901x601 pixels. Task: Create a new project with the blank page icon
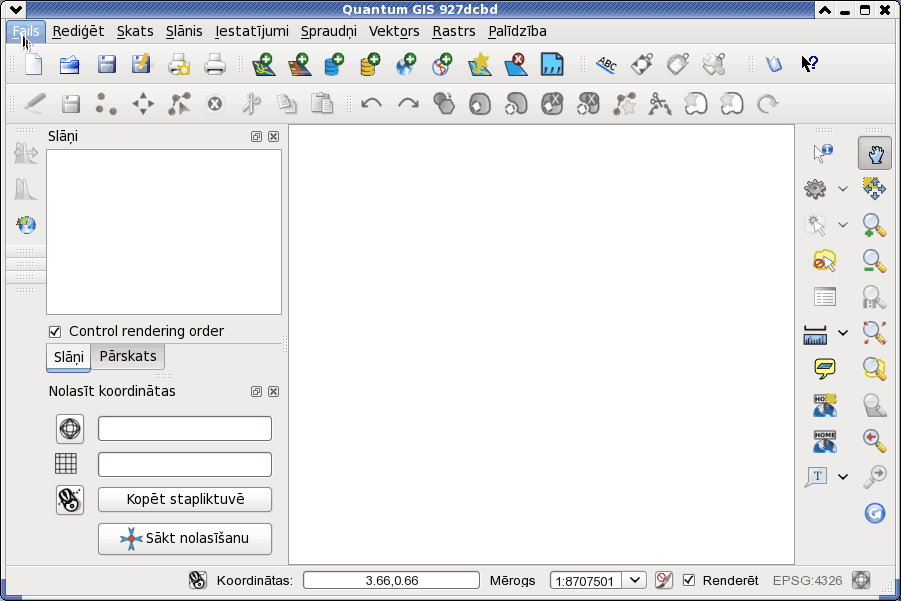coord(34,64)
